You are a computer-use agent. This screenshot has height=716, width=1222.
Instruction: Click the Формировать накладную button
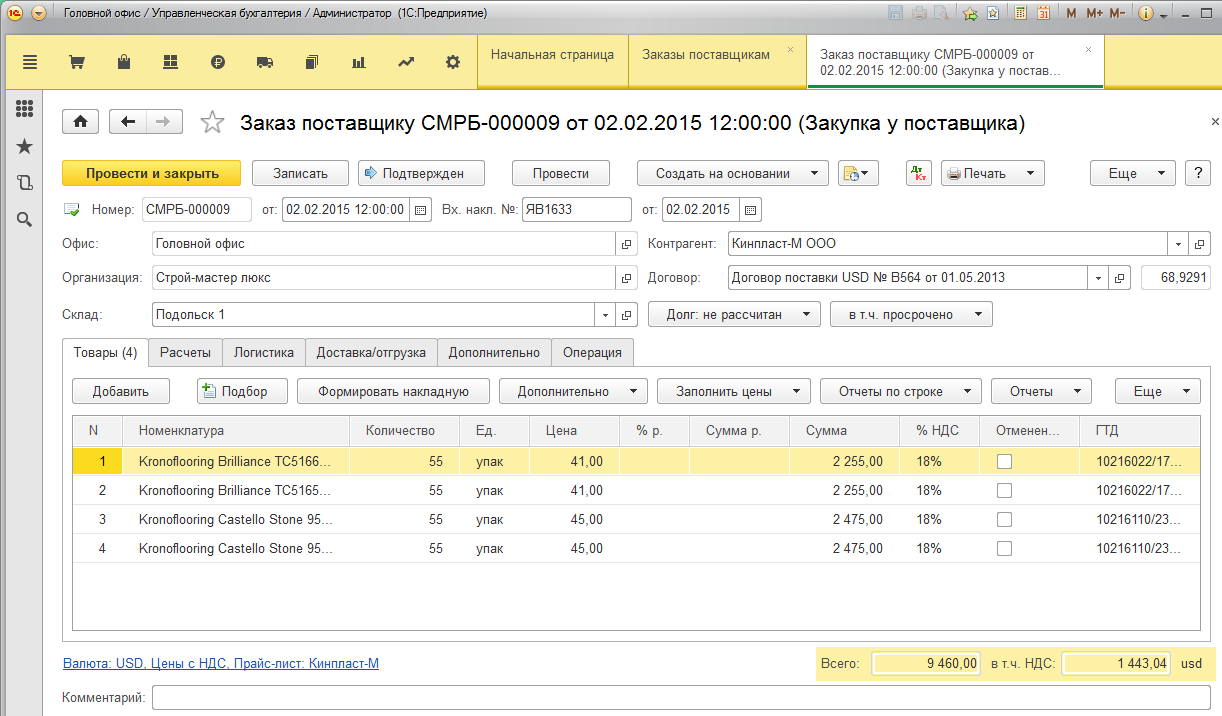pos(394,391)
